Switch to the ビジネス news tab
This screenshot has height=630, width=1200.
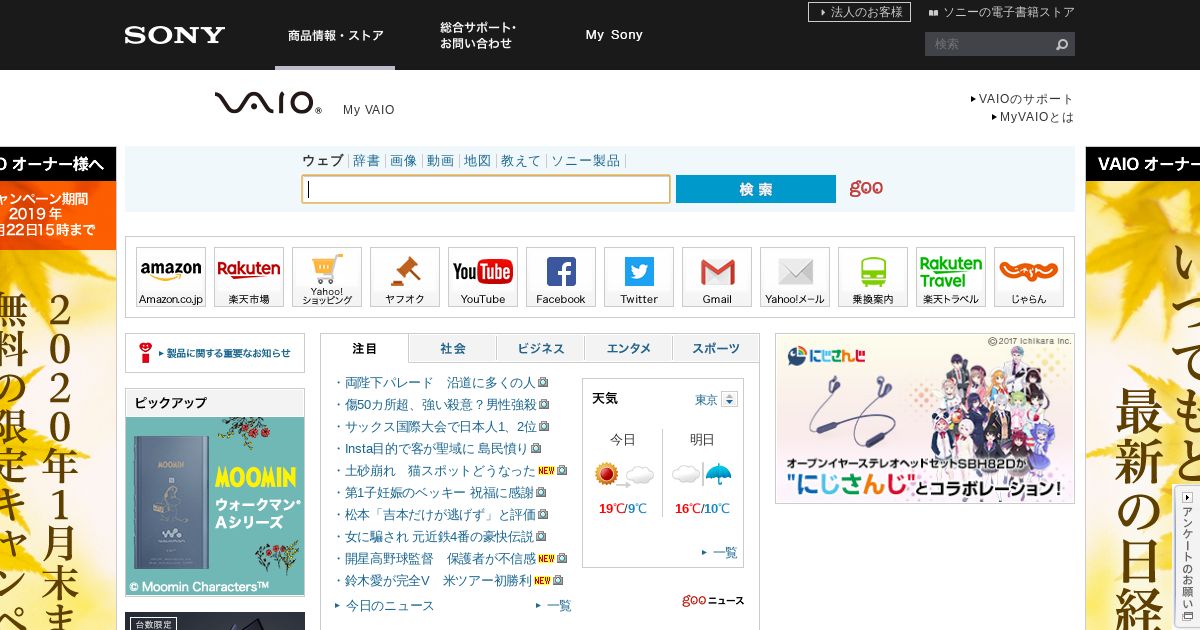(x=540, y=348)
